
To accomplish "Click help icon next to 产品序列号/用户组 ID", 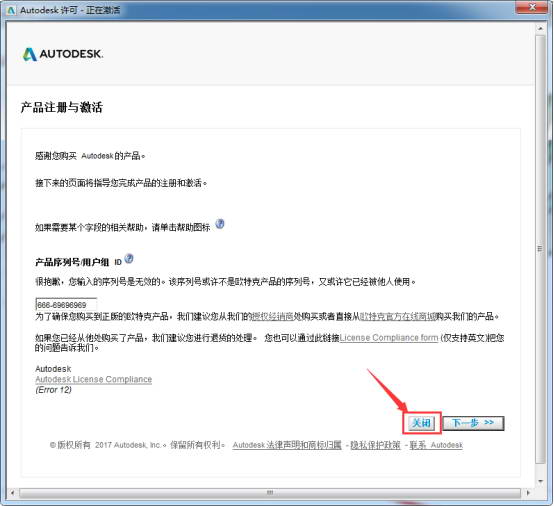I will tap(129, 259).
